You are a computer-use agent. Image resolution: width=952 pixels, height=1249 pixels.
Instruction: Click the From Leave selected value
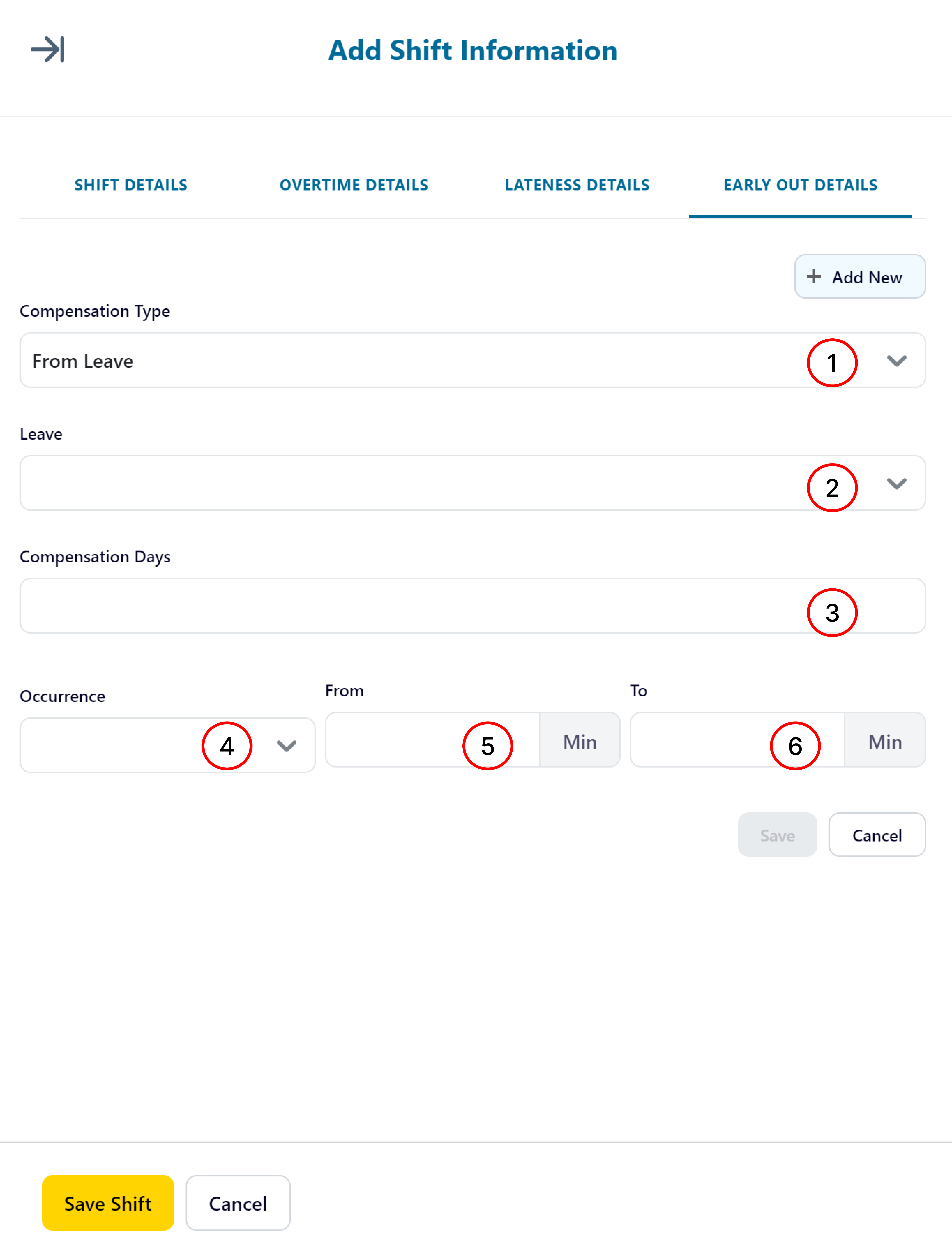pos(83,361)
